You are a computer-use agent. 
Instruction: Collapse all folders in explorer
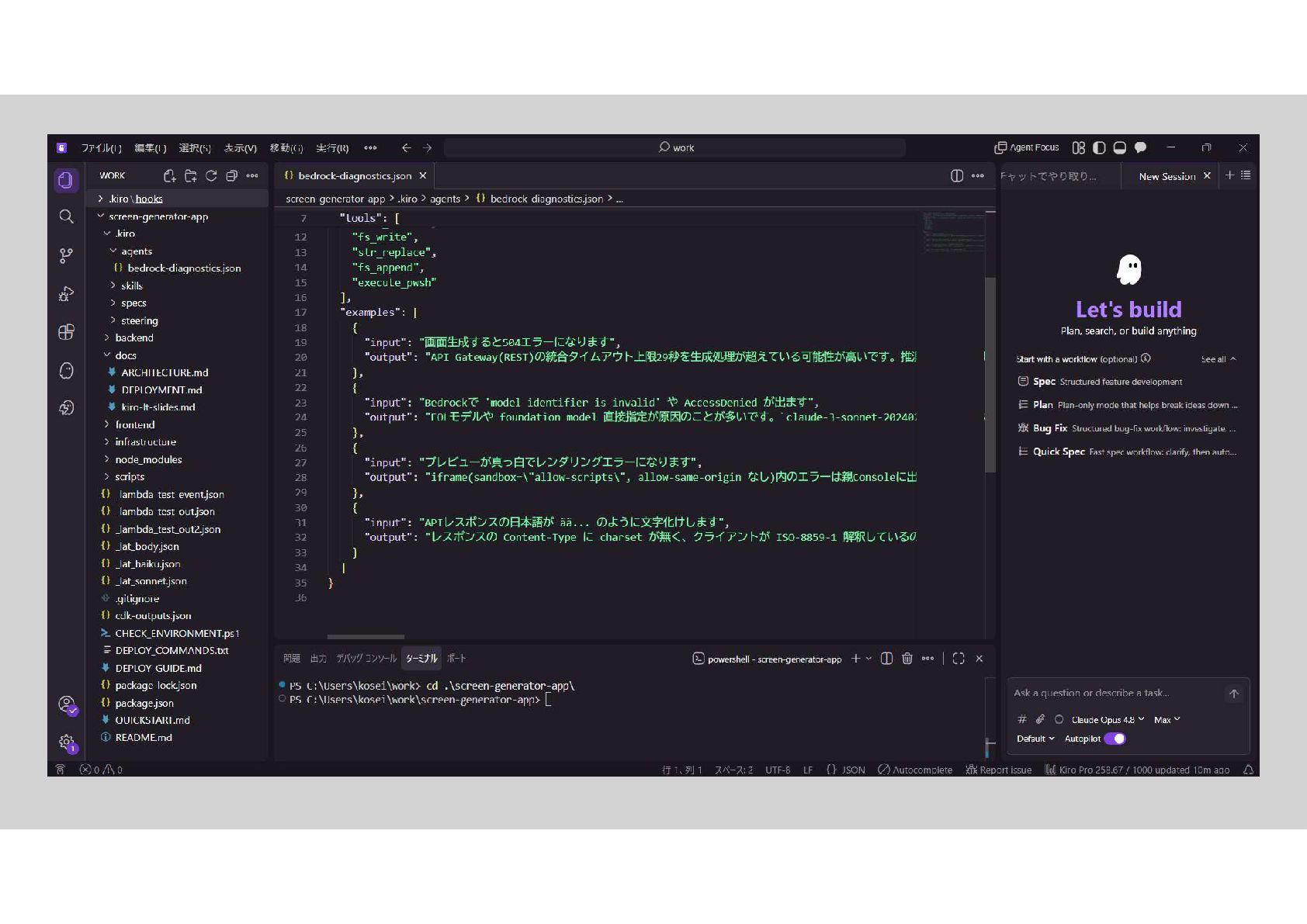[x=231, y=176]
